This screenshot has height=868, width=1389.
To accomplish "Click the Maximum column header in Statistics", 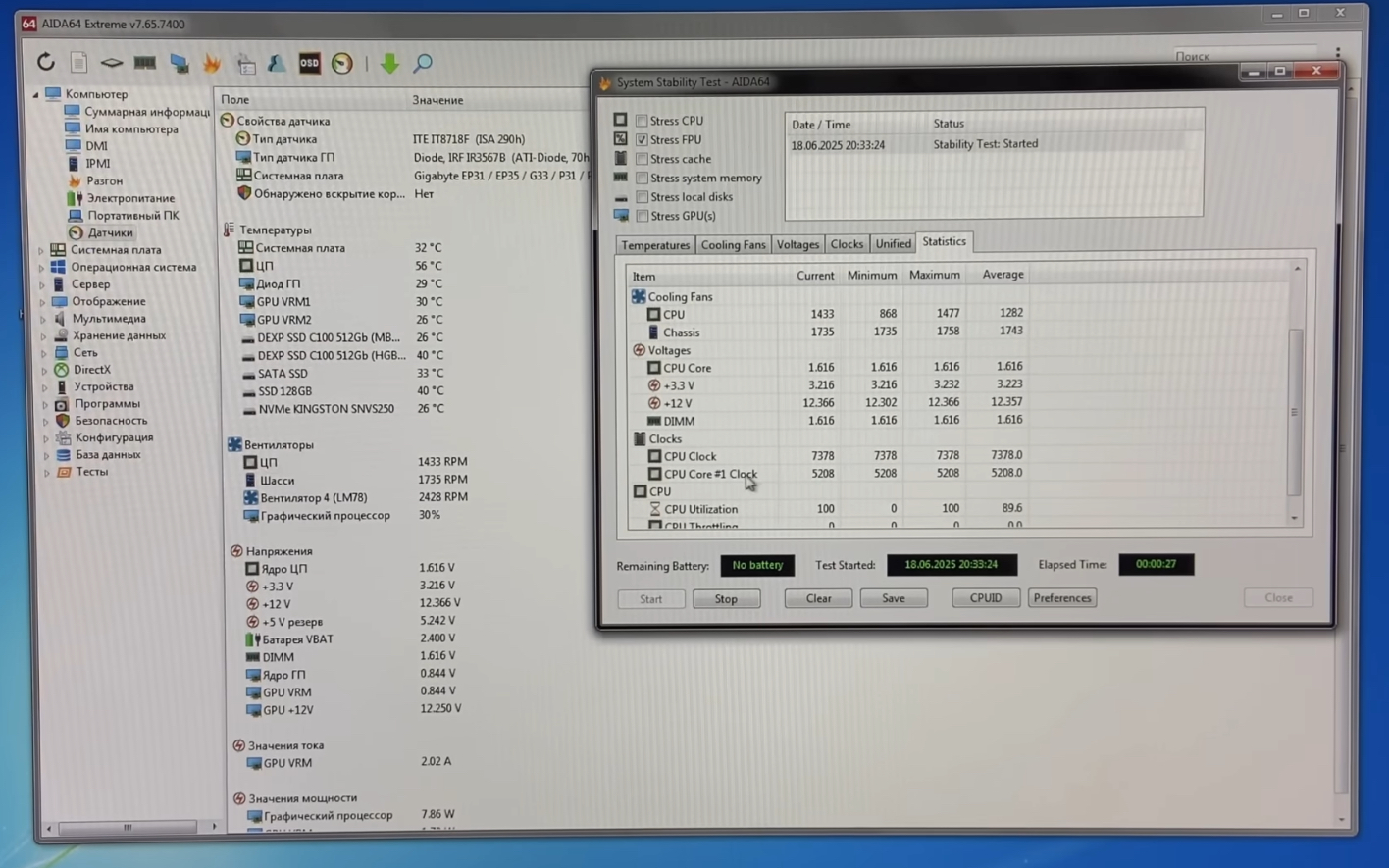I will click(934, 275).
